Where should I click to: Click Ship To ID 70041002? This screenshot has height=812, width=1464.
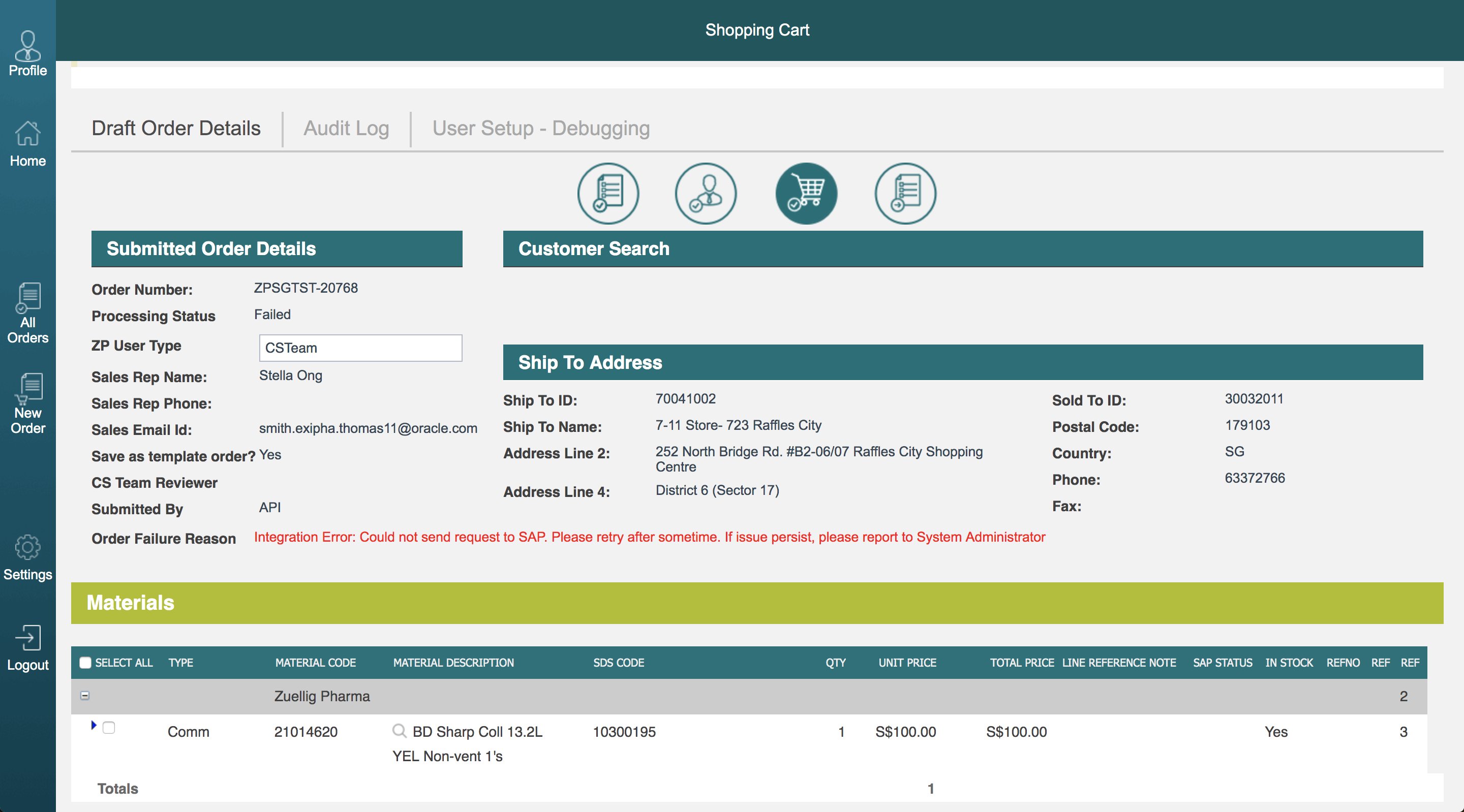pos(685,398)
